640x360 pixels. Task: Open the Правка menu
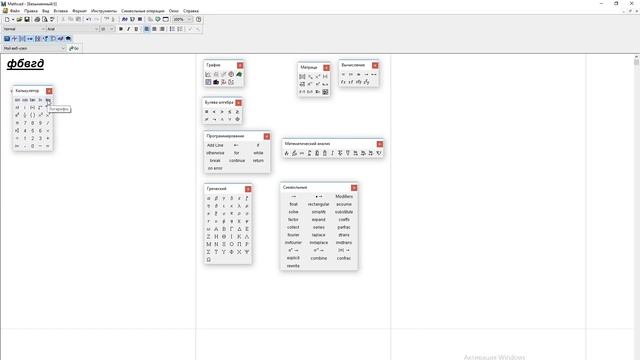pyautogui.click(x=31, y=11)
